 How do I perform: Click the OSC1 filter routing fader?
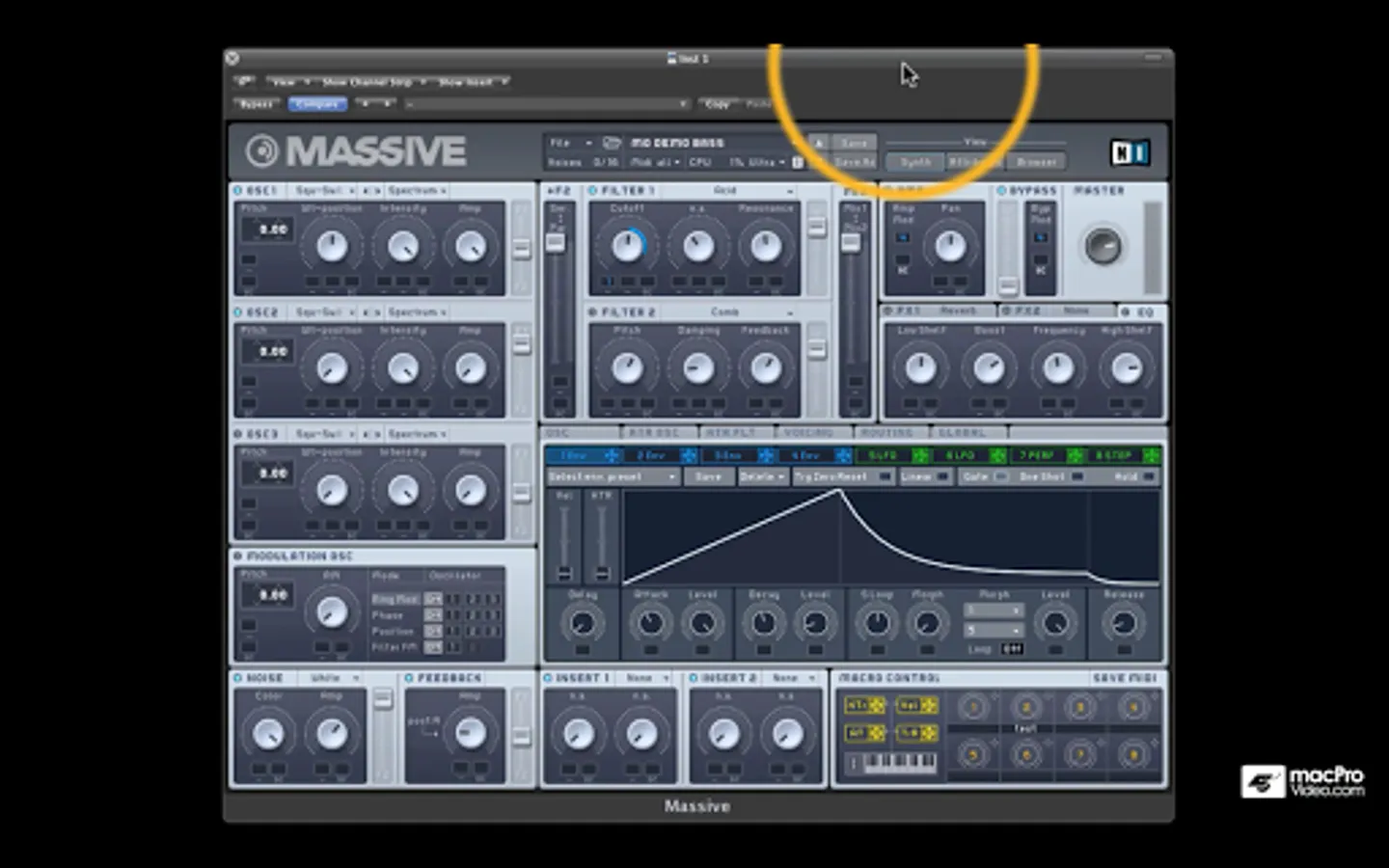tap(521, 248)
